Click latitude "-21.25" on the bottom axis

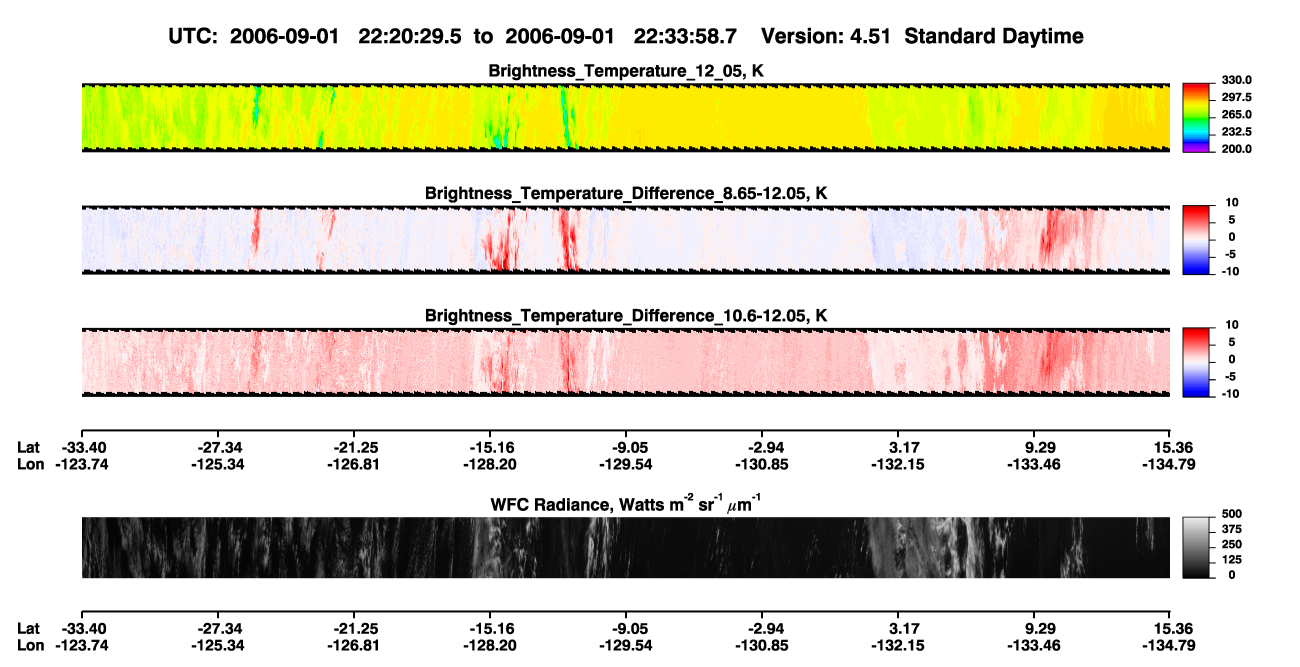(356, 628)
